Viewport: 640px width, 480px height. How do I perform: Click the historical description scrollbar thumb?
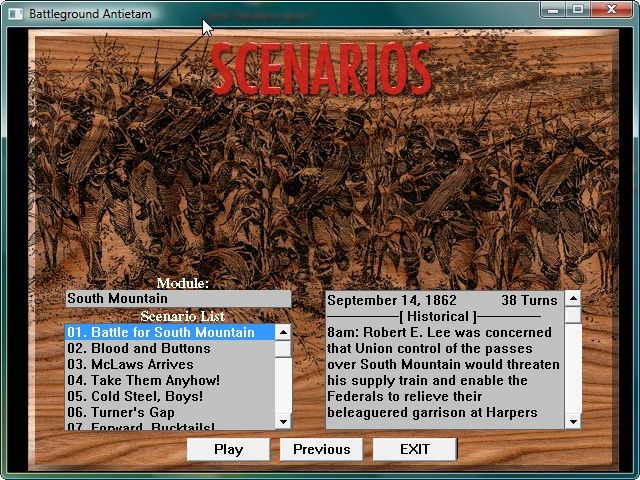(573, 315)
